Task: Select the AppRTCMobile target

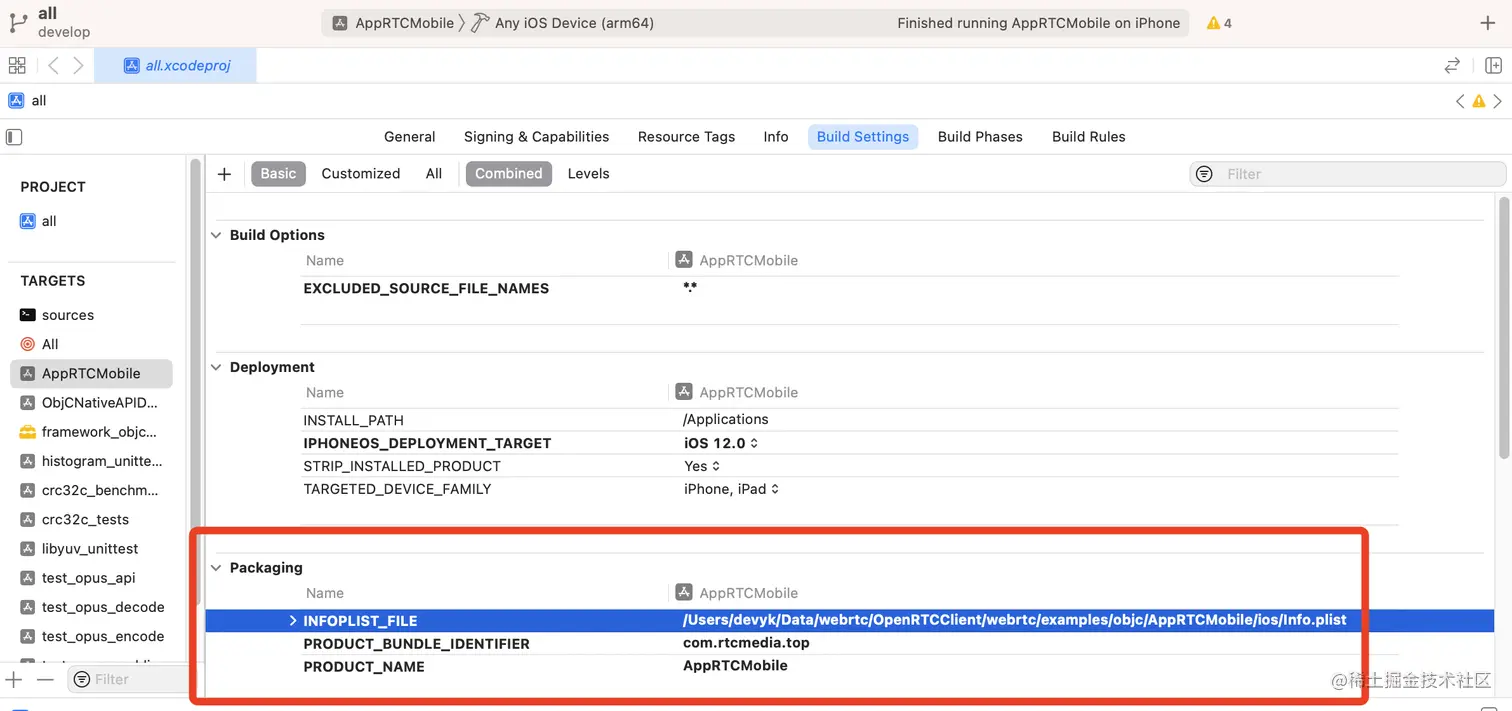Action: 92,373
